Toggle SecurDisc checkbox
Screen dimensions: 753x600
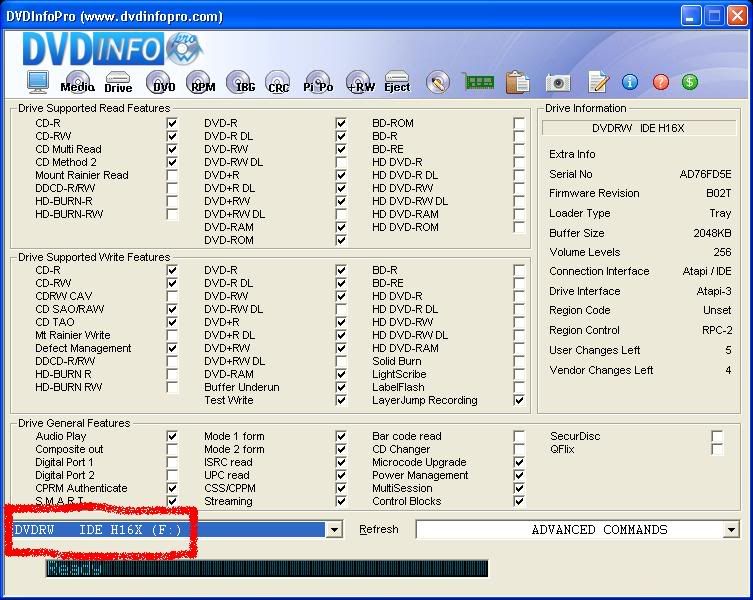tap(717, 436)
